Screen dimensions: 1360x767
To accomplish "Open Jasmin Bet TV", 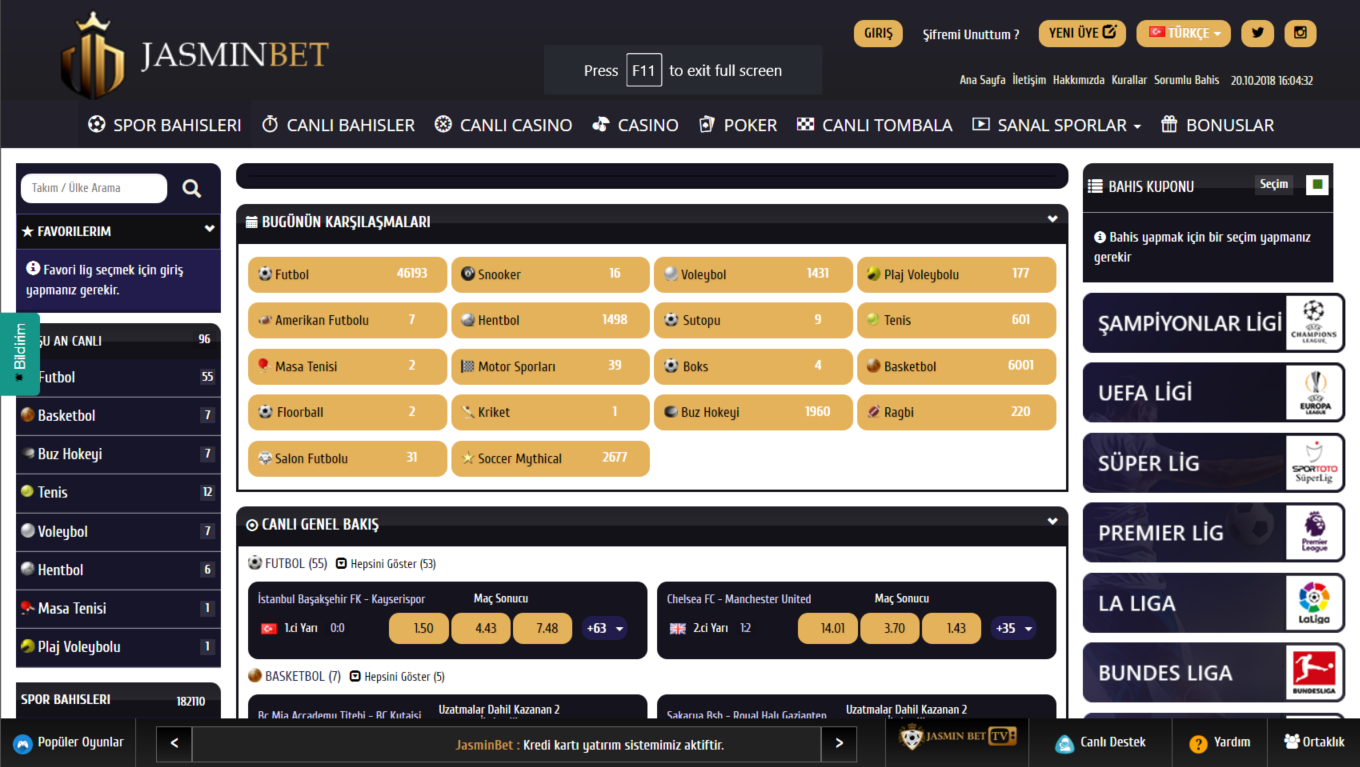I will coord(958,738).
